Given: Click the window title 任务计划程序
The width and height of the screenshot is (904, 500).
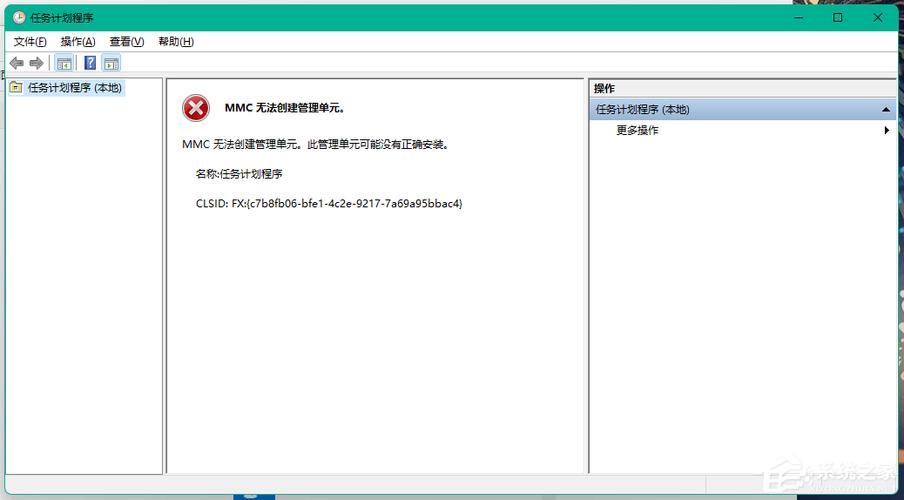Looking at the screenshot, I should [62, 18].
